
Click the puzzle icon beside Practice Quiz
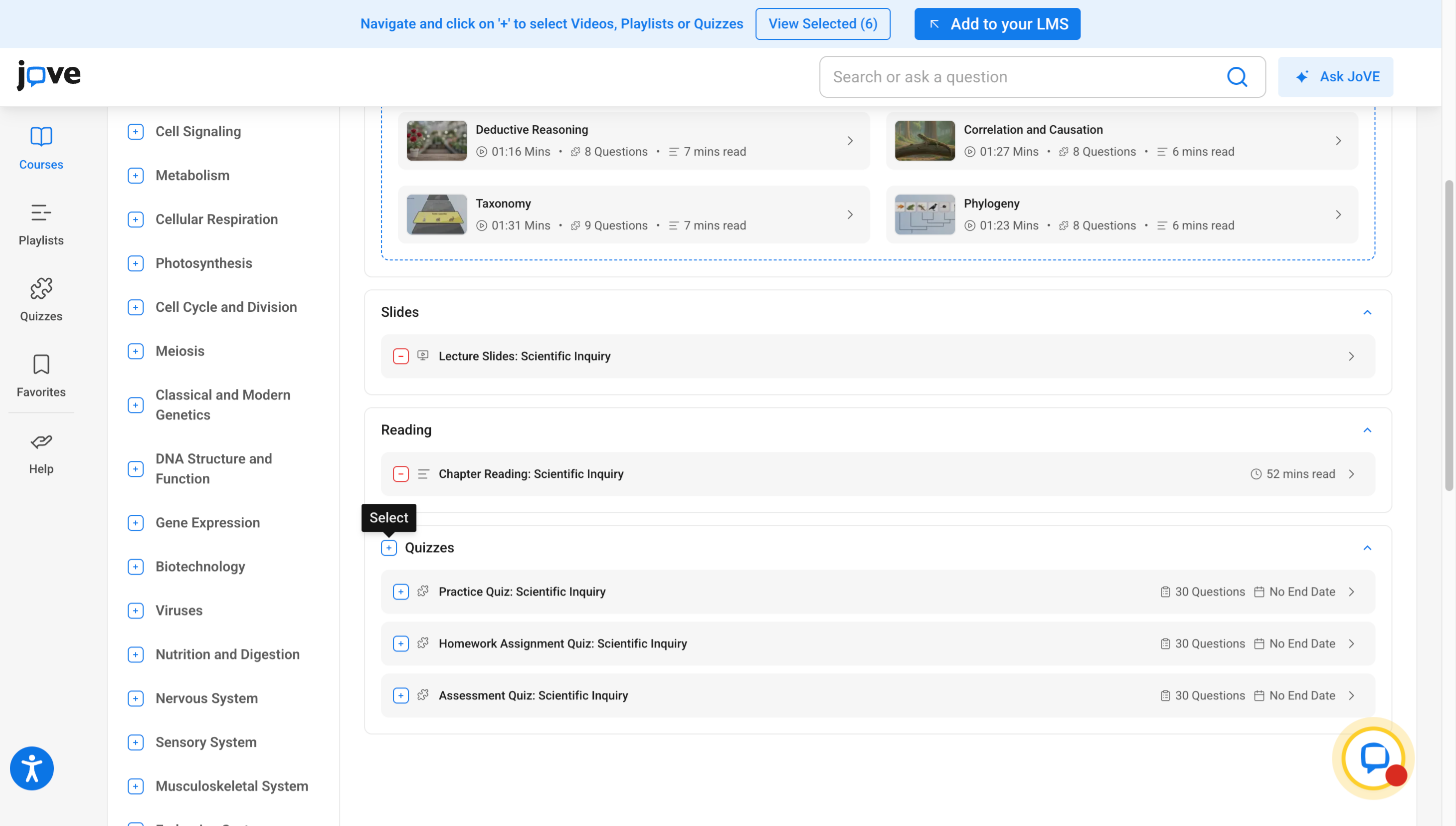point(423,591)
